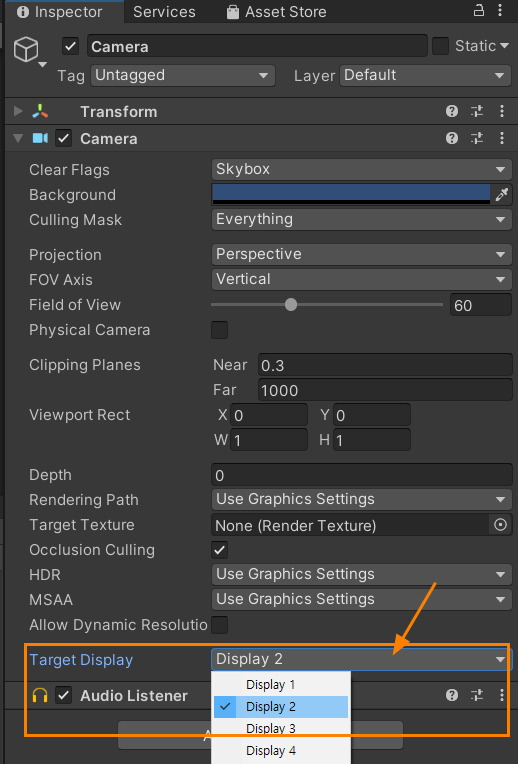The width and height of the screenshot is (518, 764).
Task: Click the Target Display label
Action: pyautogui.click(x=81, y=660)
